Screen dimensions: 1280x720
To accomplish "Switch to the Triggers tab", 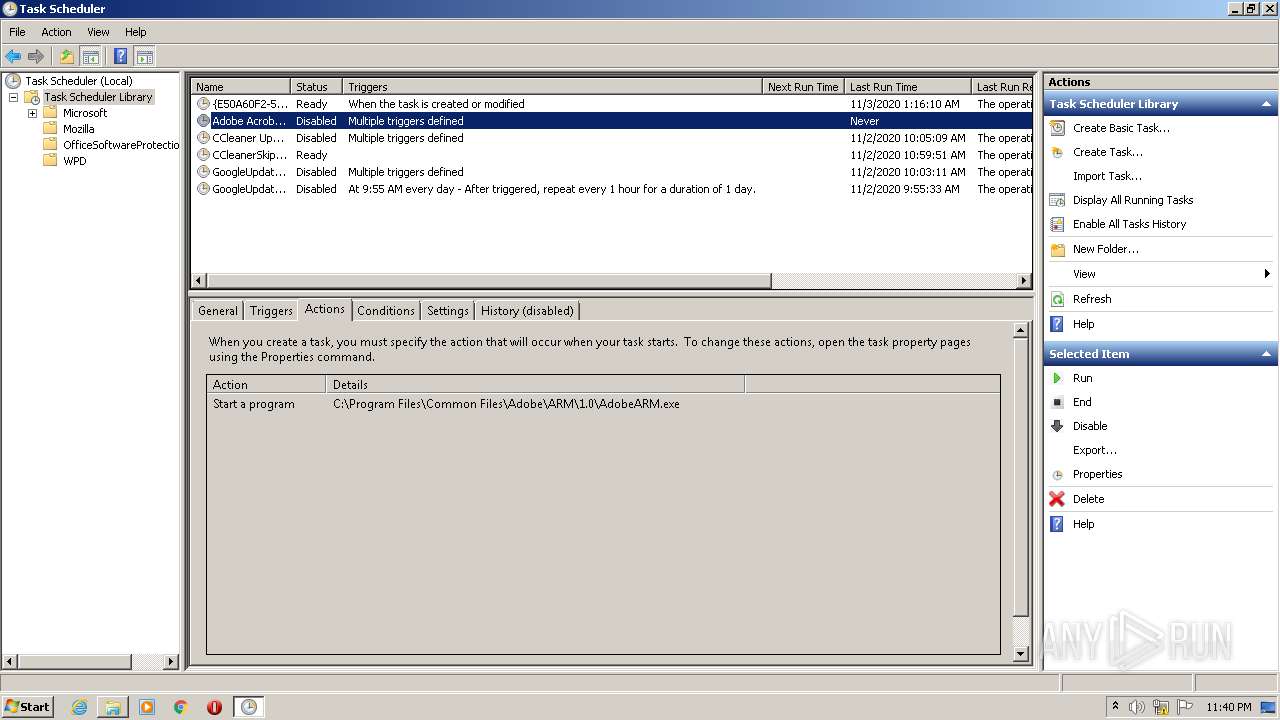I will click(x=271, y=311).
